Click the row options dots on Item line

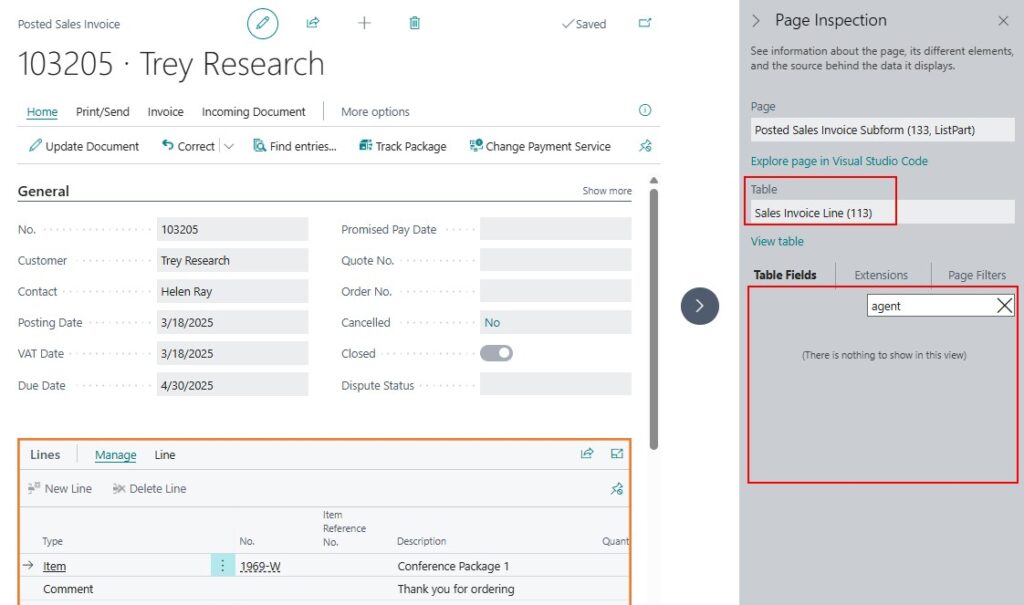[222, 566]
